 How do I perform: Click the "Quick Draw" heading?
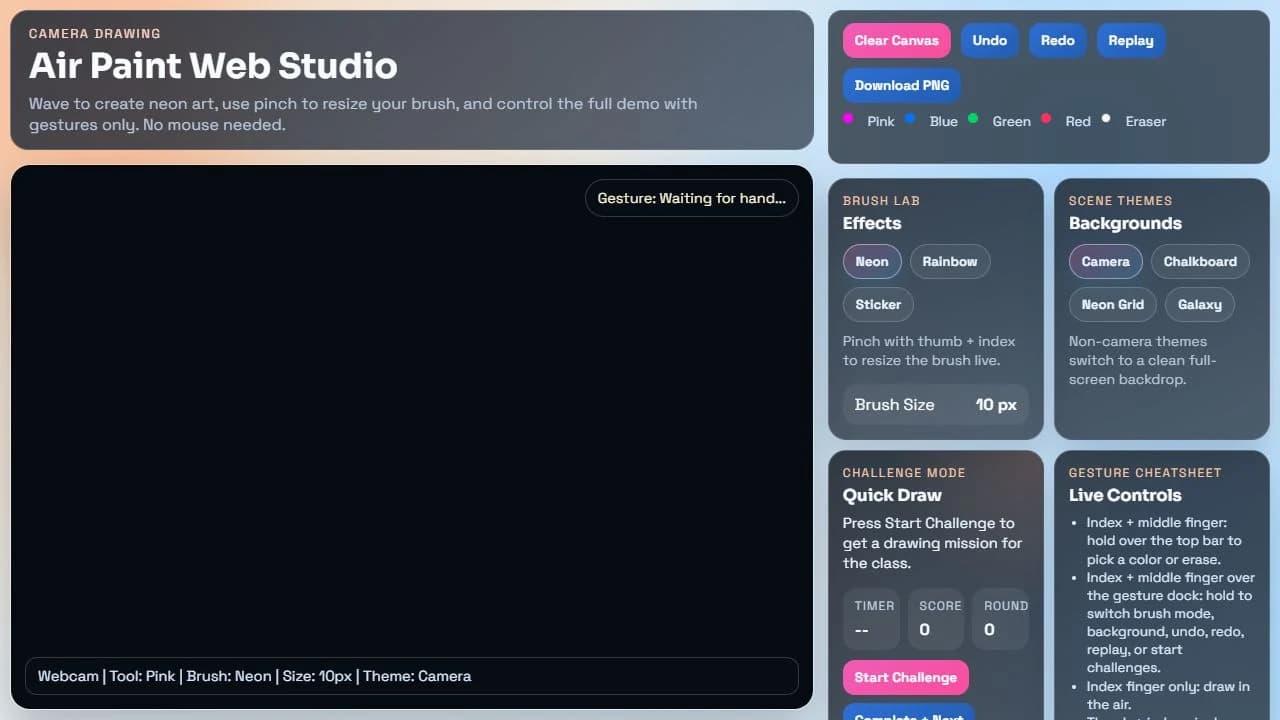pos(892,495)
